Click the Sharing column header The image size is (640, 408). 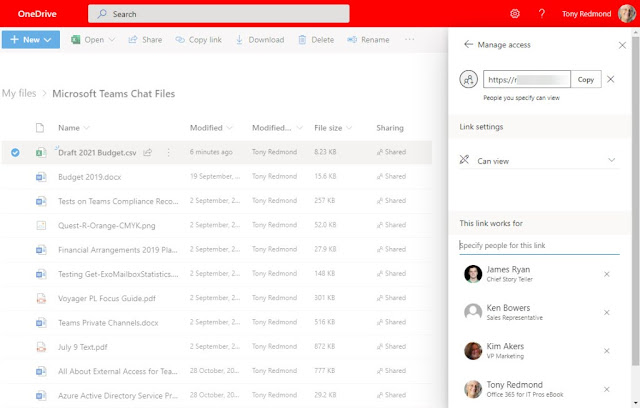390,128
